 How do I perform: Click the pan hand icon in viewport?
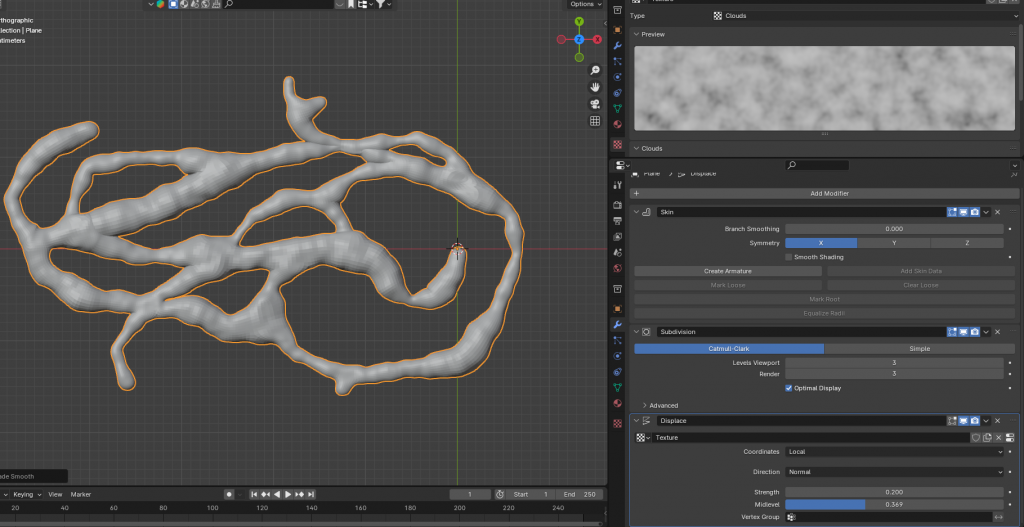point(595,87)
